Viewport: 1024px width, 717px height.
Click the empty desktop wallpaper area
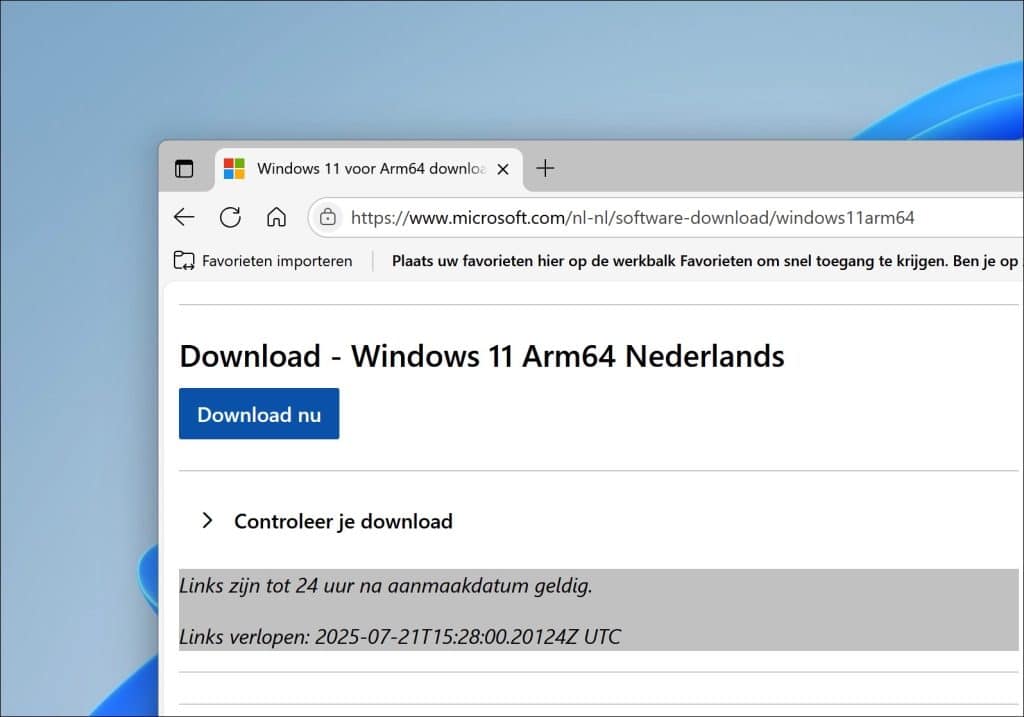[457, 65]
